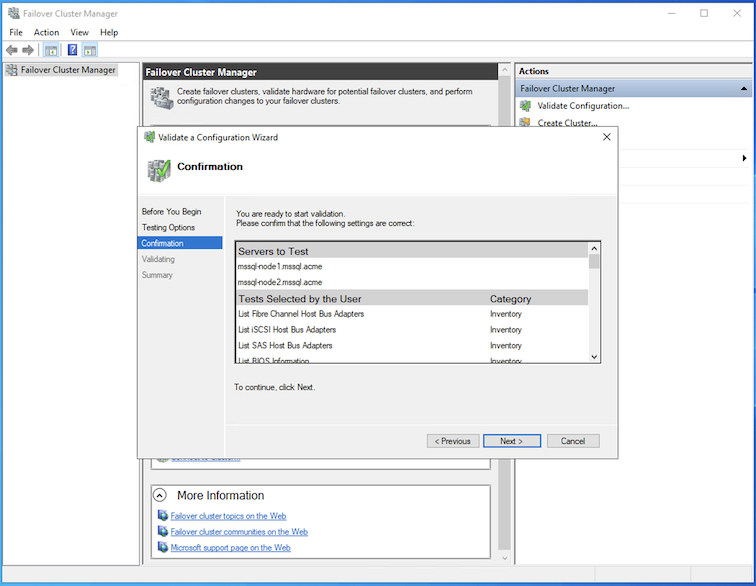Click the wizard title bar icon
The width and height of the screenshot is (756, 586).
pyautogui.click(x=149, y=137)
